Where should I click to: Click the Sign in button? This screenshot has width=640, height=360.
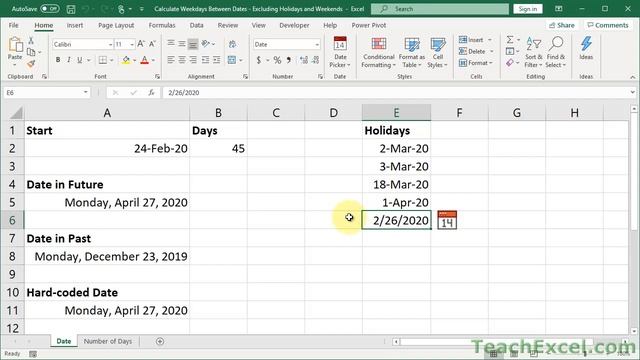pos(528,9)
